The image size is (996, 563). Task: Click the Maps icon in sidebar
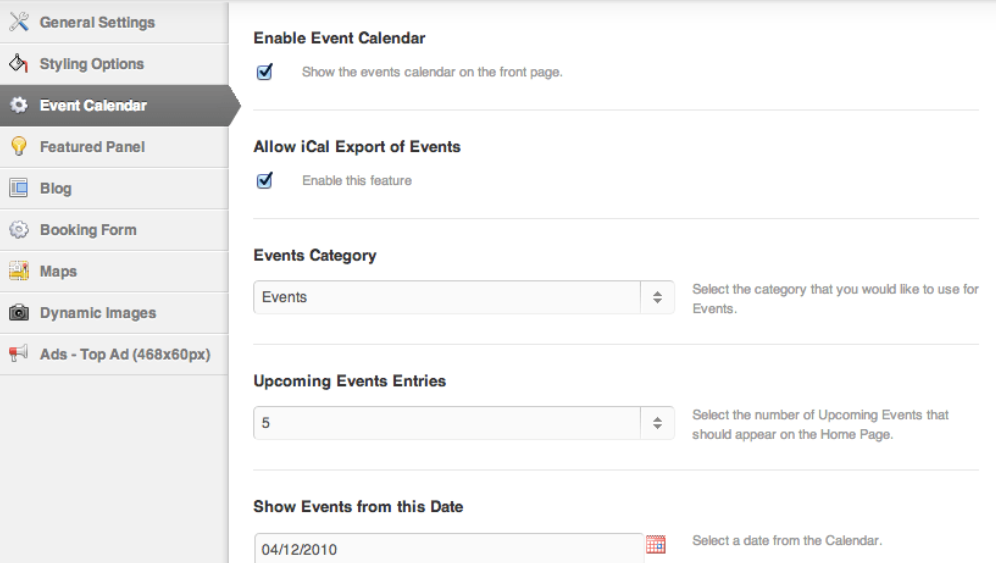19,271
